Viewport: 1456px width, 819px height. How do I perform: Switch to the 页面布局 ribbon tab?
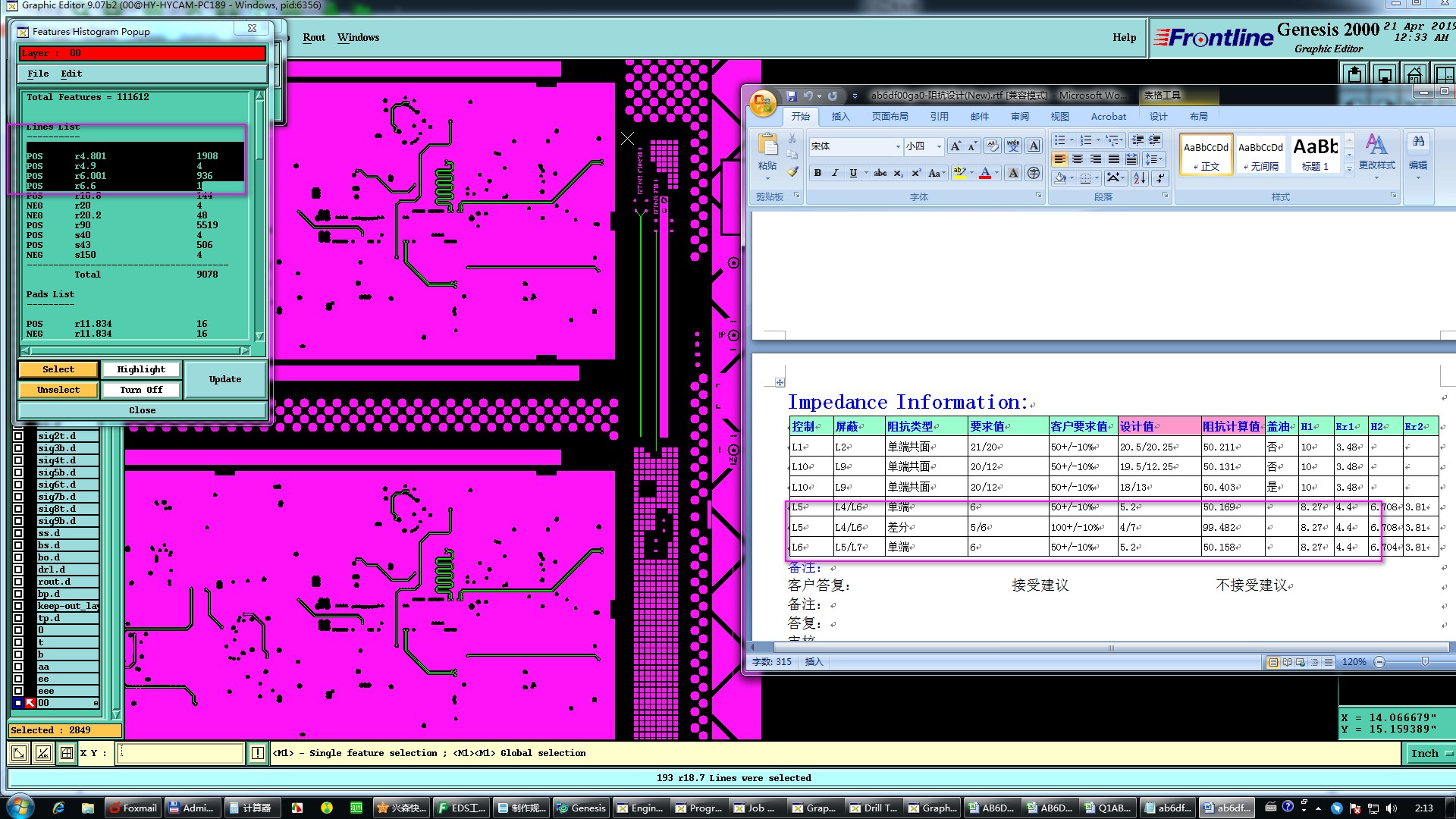[x=890, y=117]
